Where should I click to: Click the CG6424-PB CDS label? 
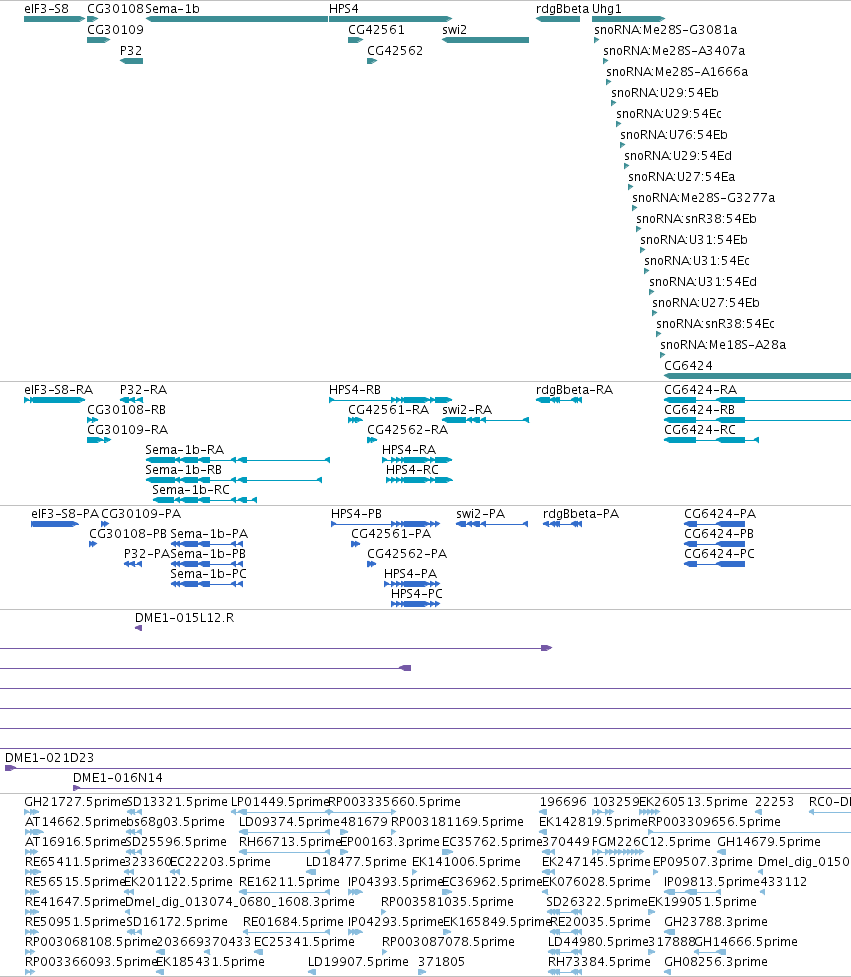click(719, 534)
